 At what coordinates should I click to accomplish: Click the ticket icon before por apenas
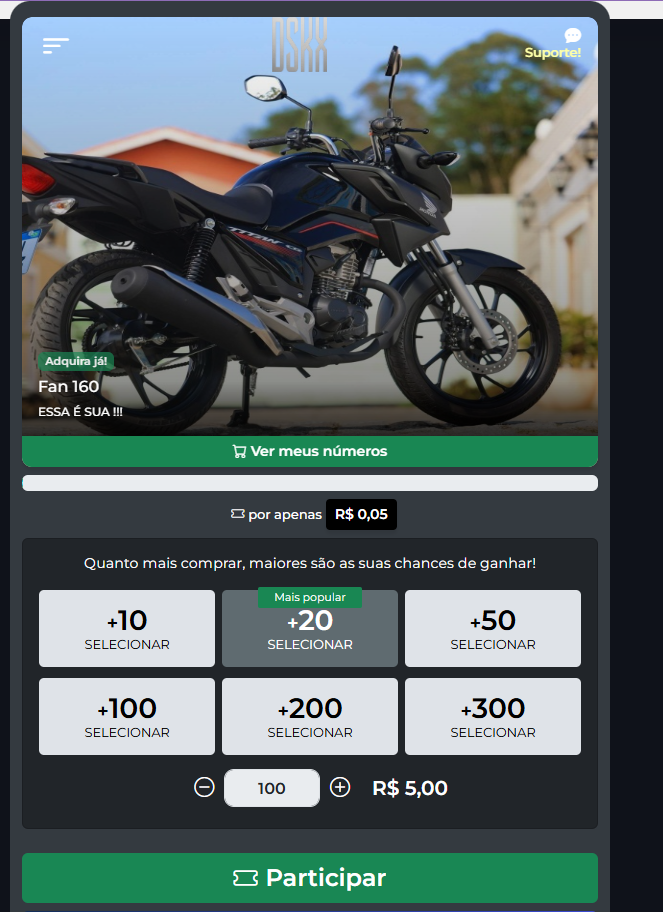(x=237, y=514)
